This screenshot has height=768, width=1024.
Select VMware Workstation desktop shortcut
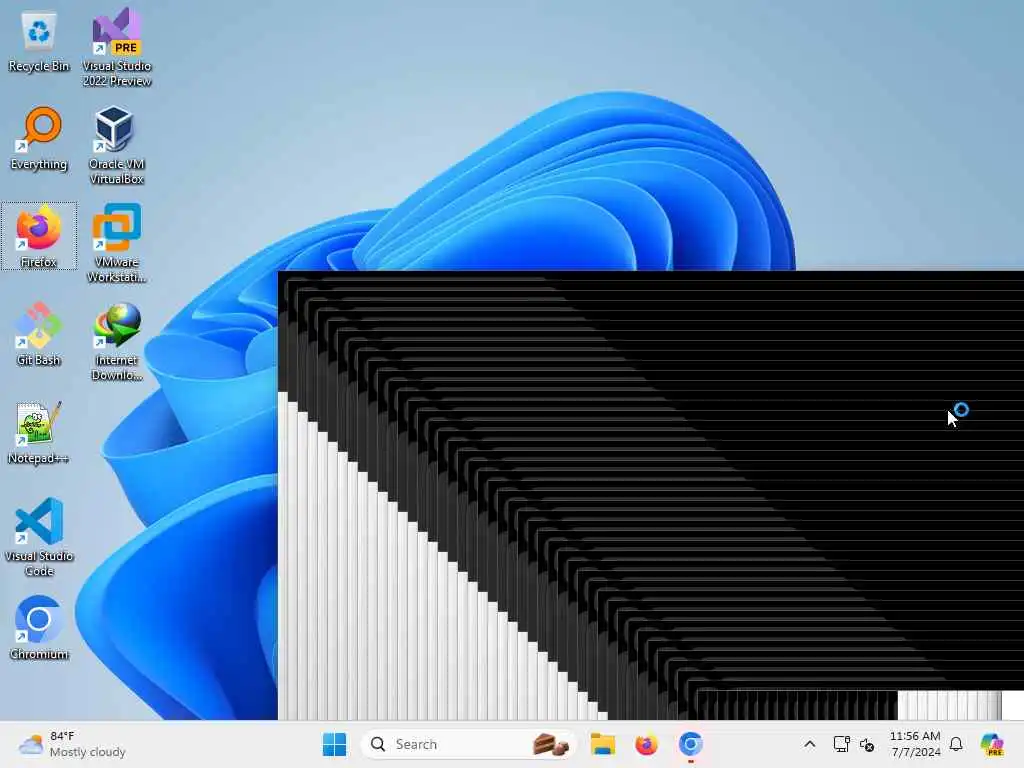tap(116, 243)
